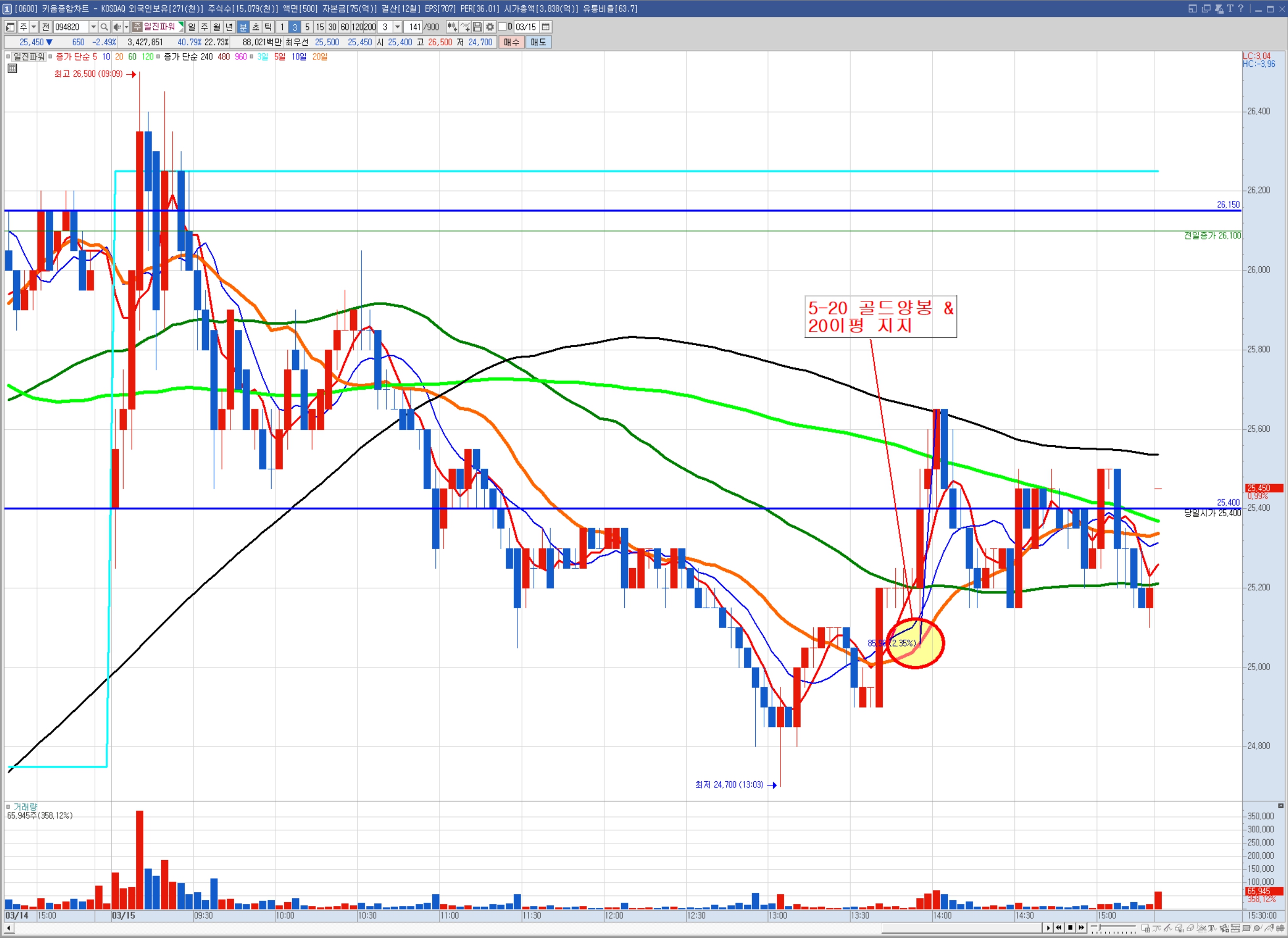Screen dimensions: 1288x938
Task: Switch to 일 daily chart period
Action: click(192, 27)
